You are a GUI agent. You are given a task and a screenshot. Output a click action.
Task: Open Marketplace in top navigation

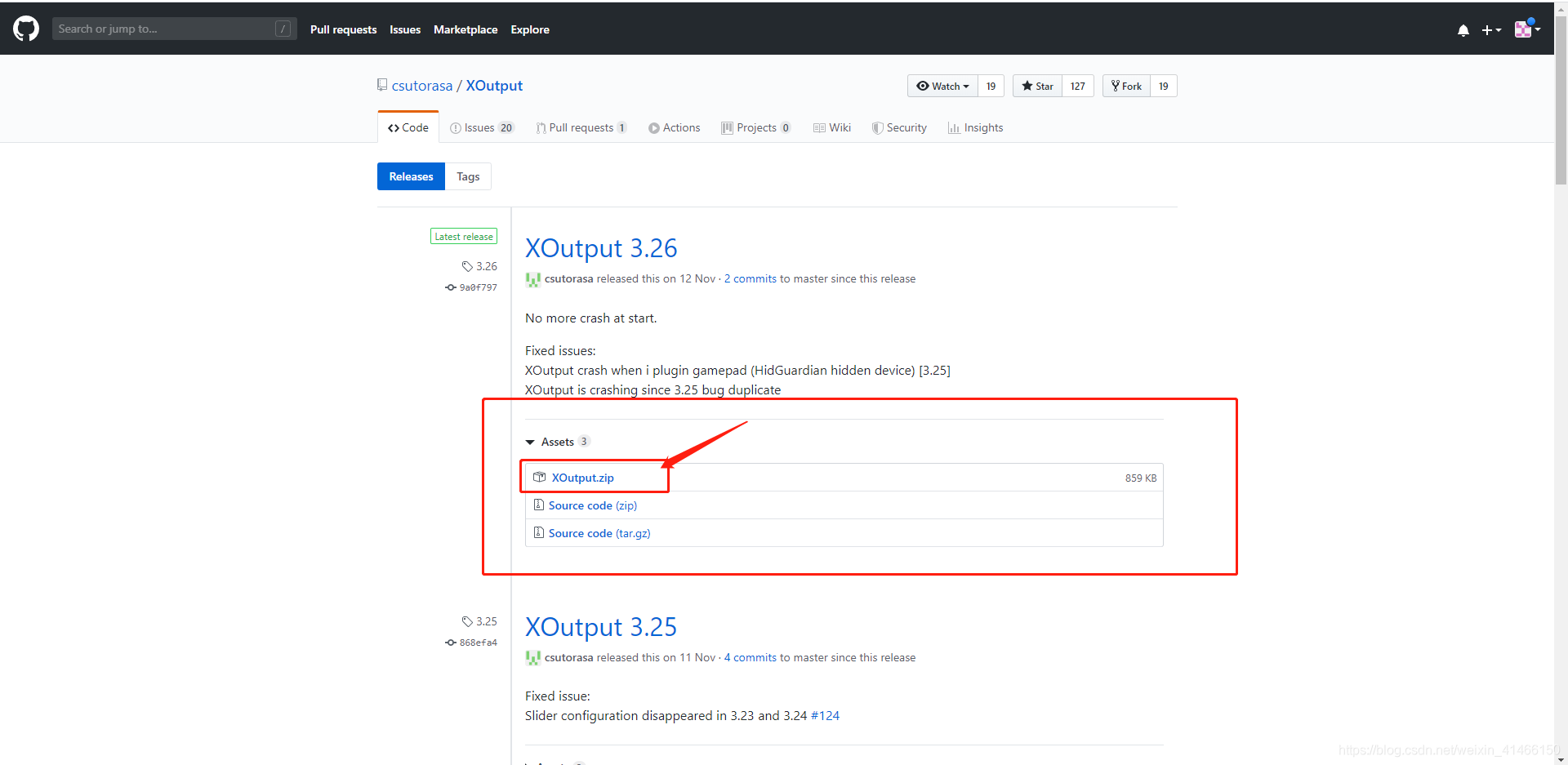465,29
